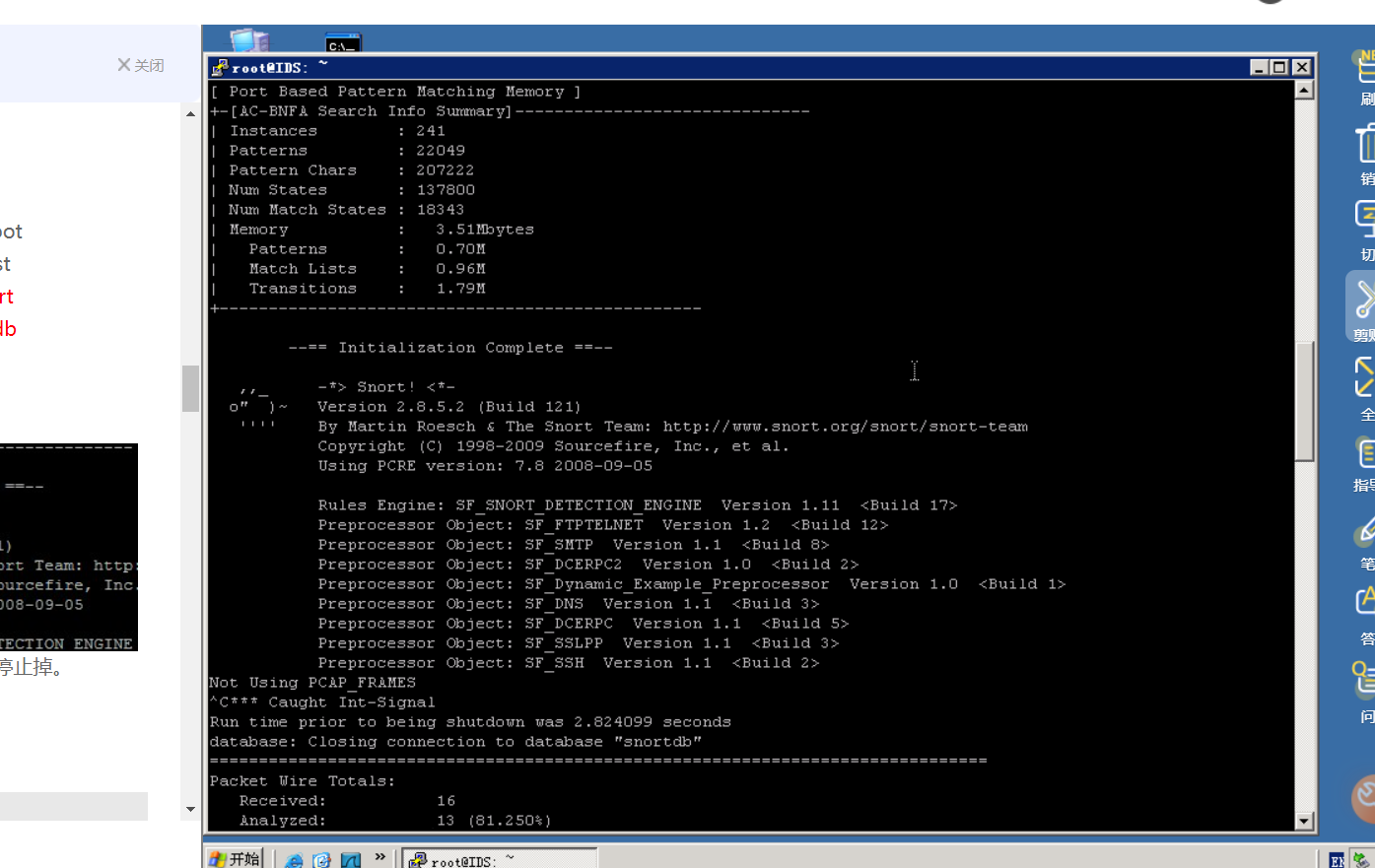This screenshot has height=868, width=1375.
Task: Click the Patterns value 22049
Action: [x=441, y=151]
